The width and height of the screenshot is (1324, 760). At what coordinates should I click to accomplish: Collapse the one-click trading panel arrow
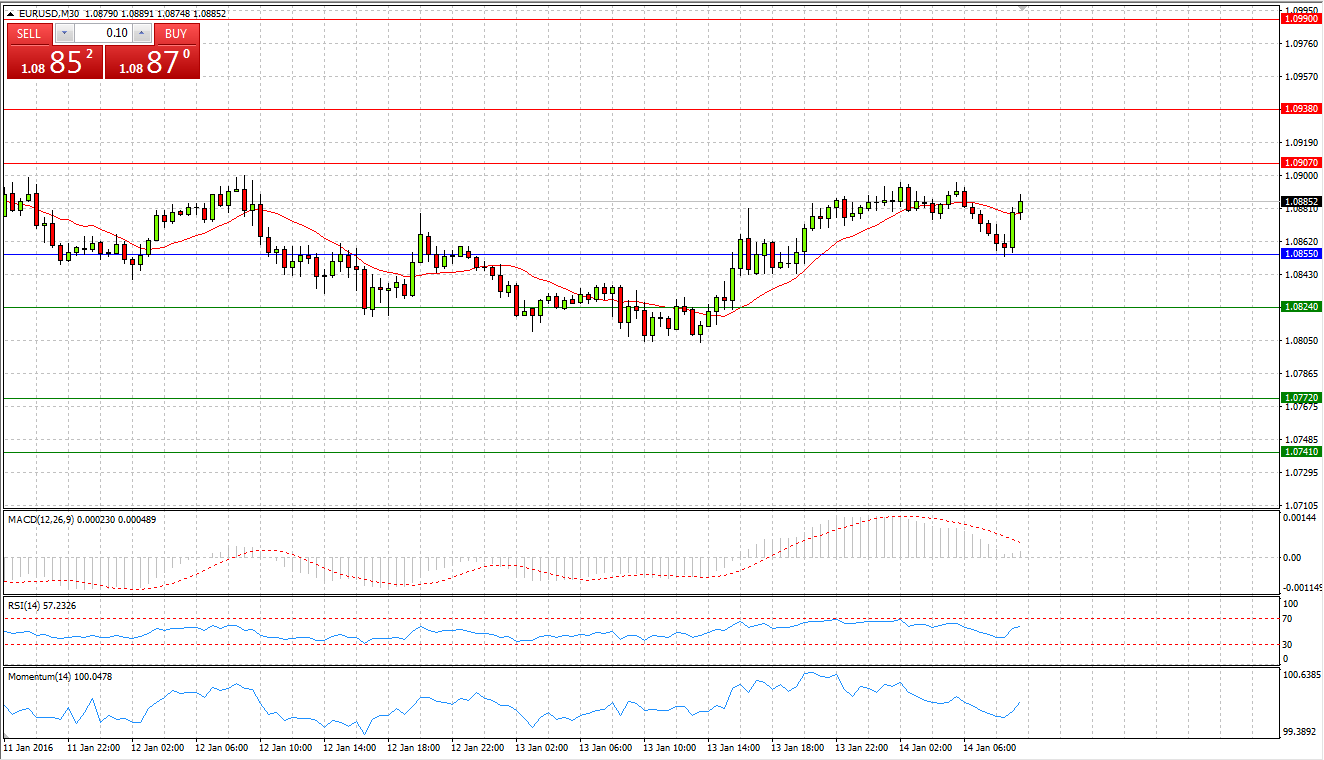tap(10, 14)
